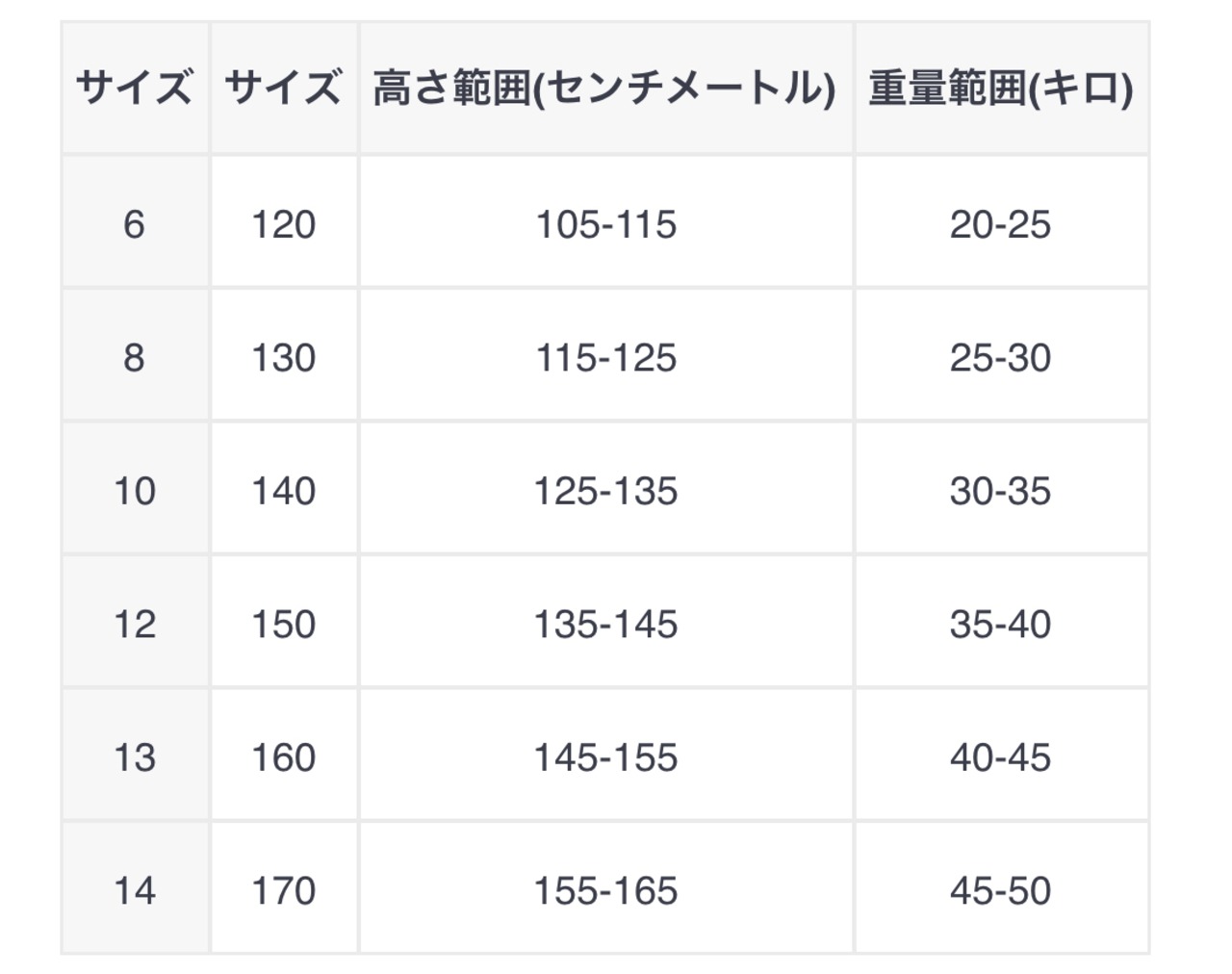Select the 145-155 height cell

click(606, 755)
